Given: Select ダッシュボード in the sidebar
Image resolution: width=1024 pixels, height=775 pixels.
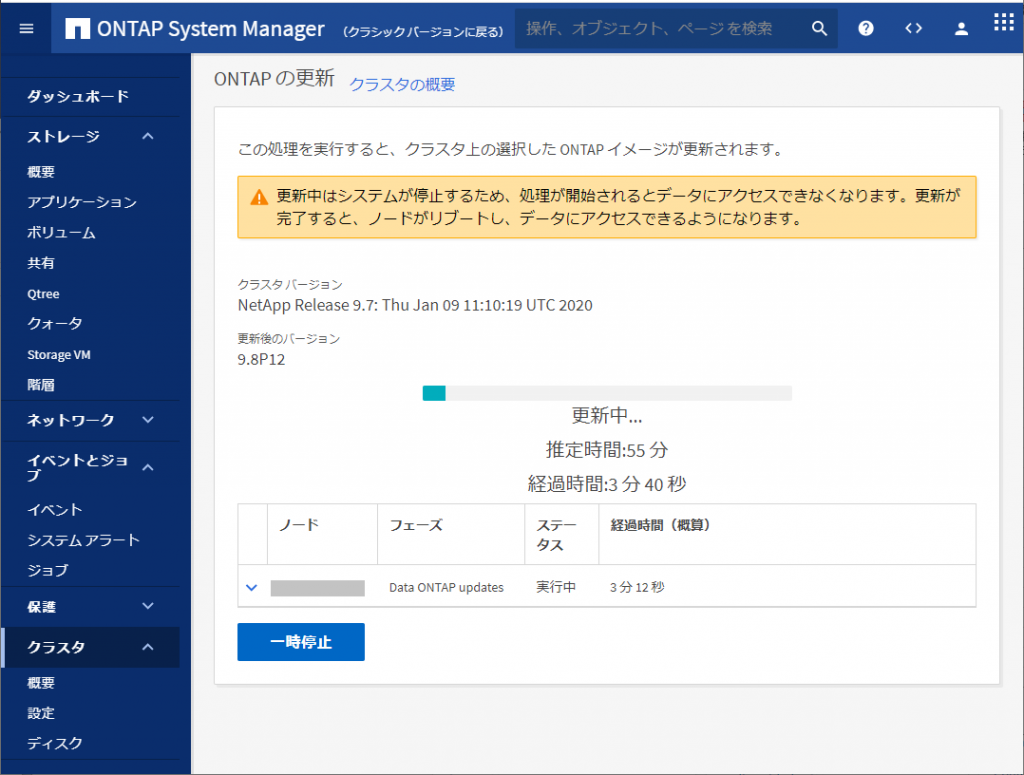Looking at the screenshot, I should [78, 97].
